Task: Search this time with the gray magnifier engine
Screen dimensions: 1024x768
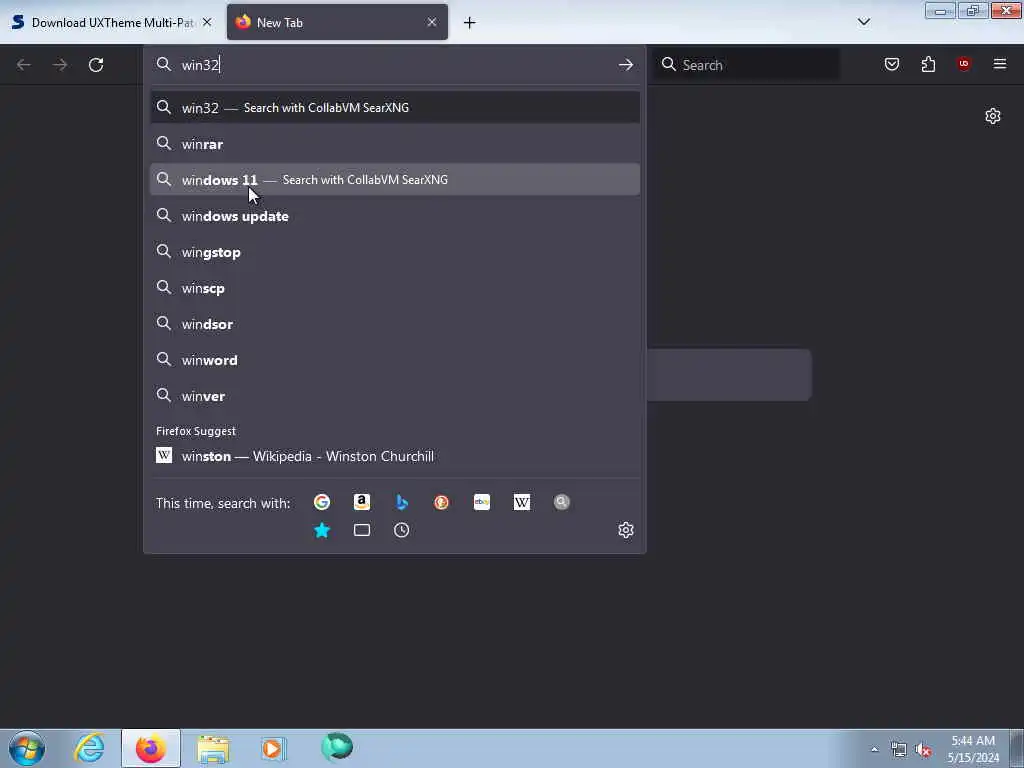Action: [562, 502]
